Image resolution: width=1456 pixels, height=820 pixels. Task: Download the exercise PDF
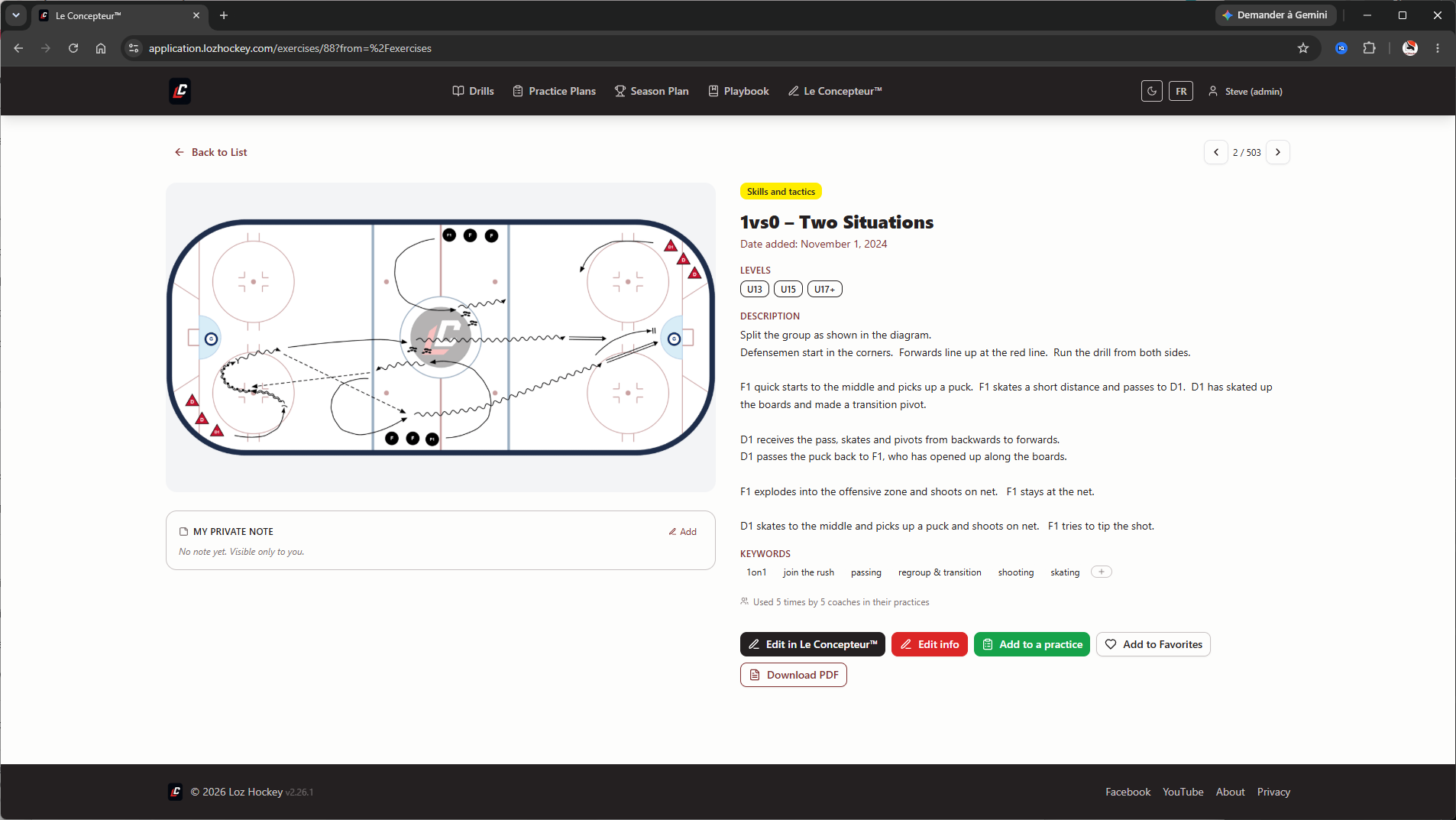coord(794,675)
